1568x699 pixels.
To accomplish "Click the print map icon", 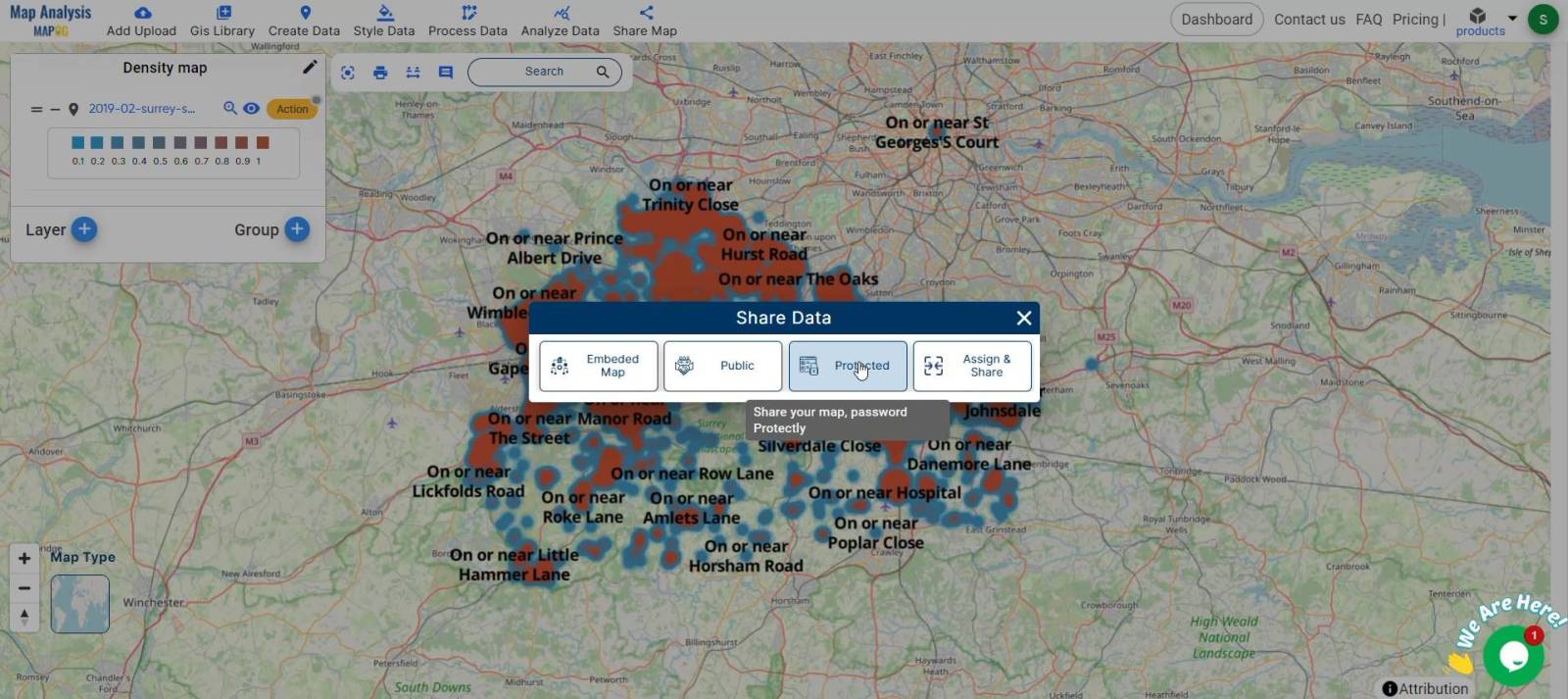I will tap(380, 72).
